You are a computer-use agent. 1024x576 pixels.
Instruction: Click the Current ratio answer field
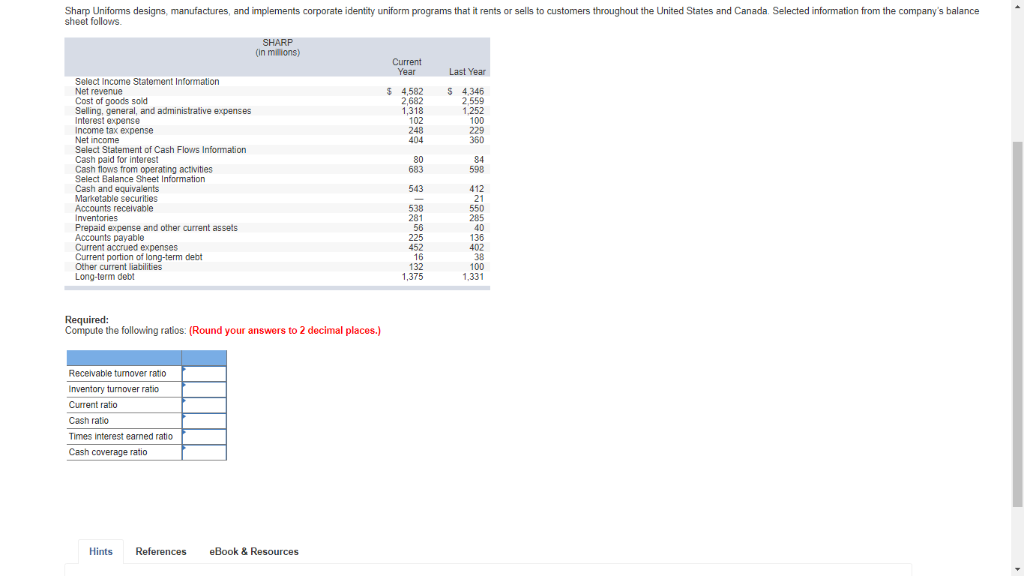point(204,405)
